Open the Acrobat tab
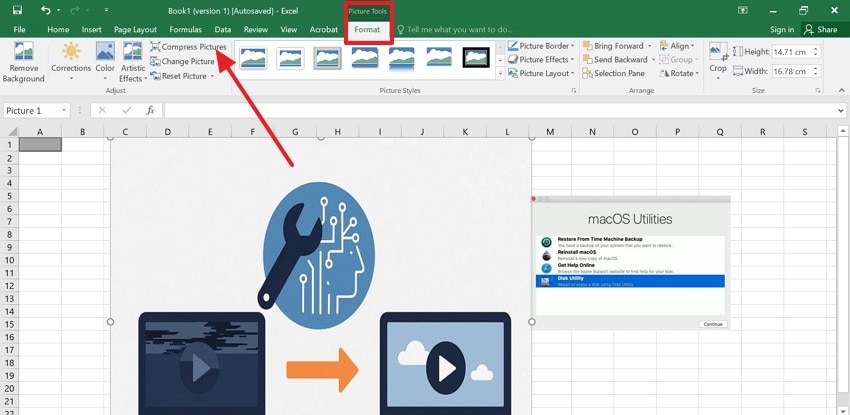The height and width of the screenshot is (415, 850). click(x=324, y=29)
